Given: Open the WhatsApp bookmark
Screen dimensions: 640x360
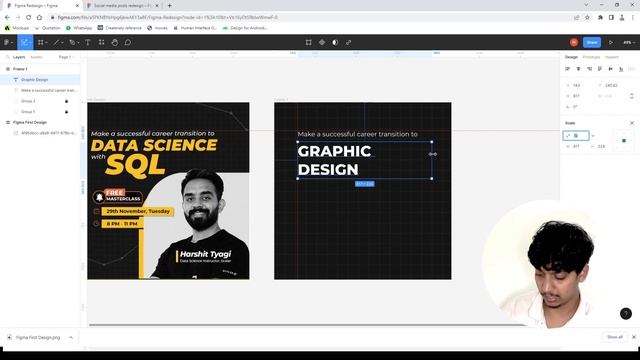Looking at the screenshot, I should pos(79,28).
